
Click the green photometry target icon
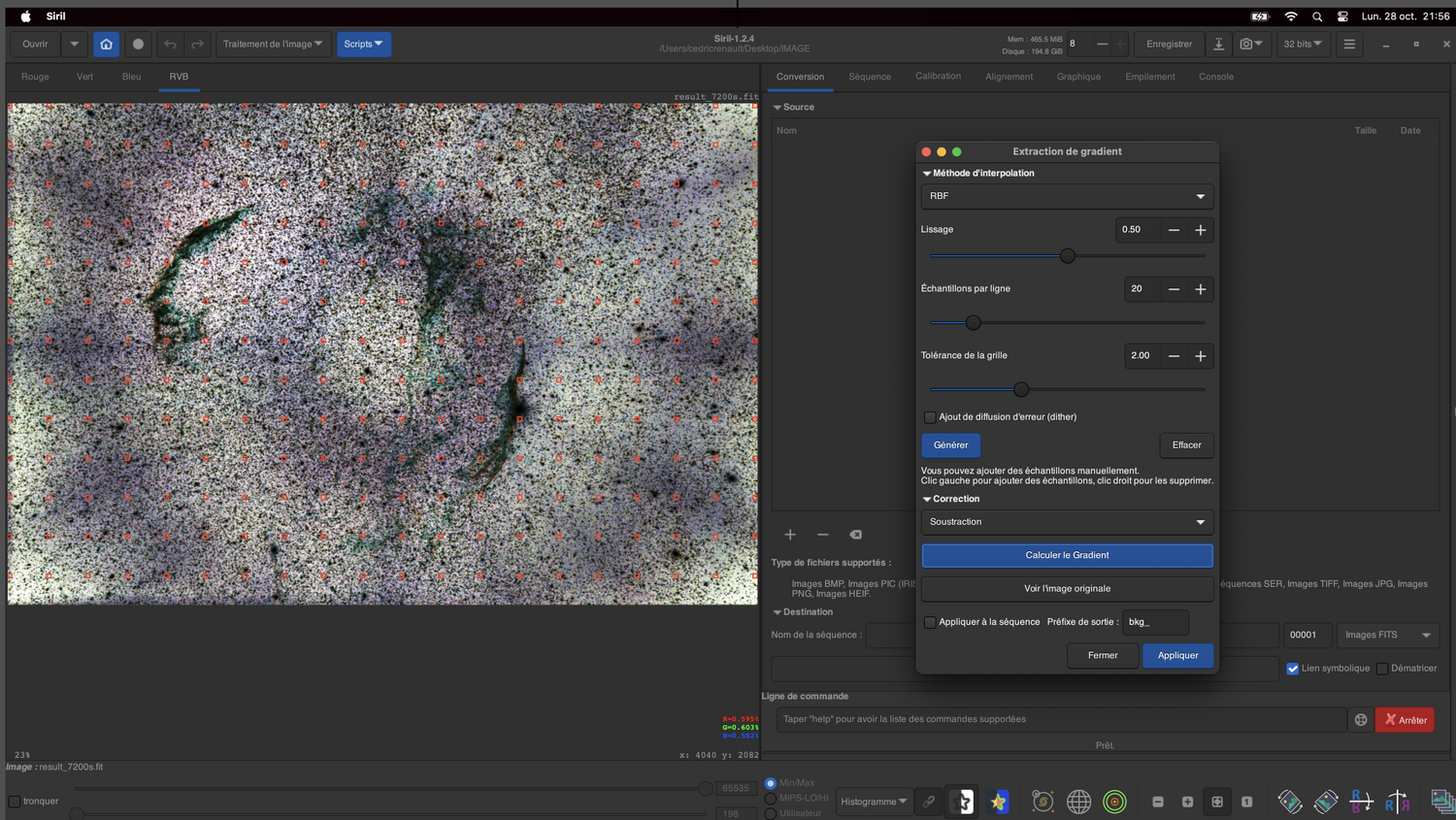(1114, 802)
